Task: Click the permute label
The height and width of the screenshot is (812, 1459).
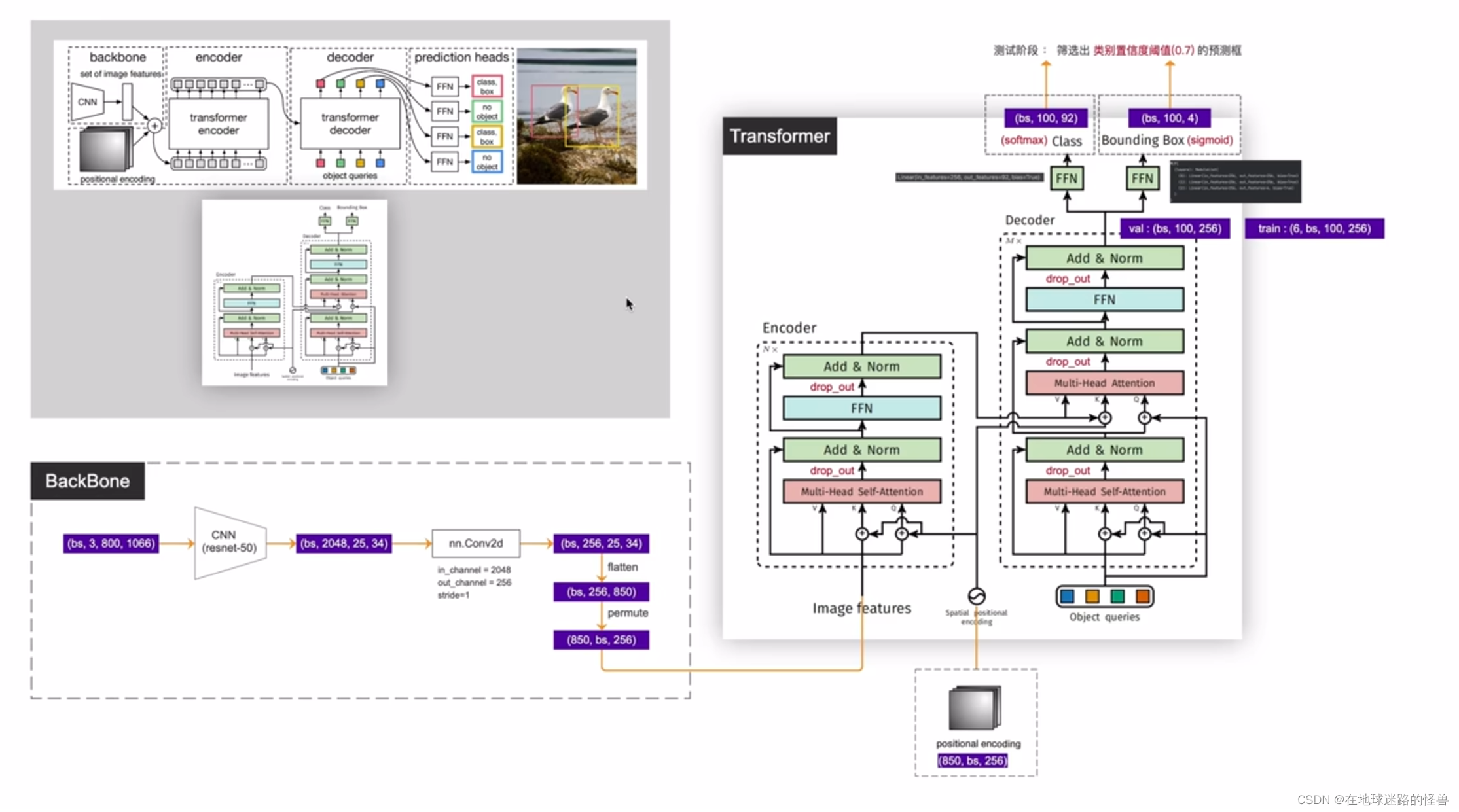Action: click(627, 613)
